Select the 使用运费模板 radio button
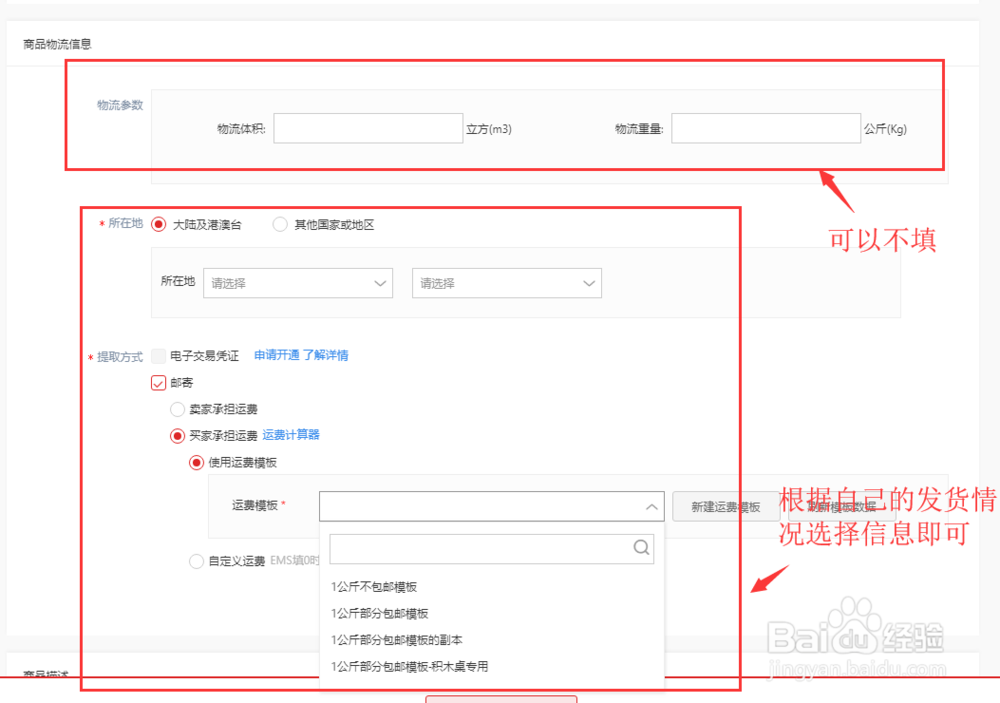Image resolution: width=1000 pixels, height=703 pixels. click(x=196, y=462)
